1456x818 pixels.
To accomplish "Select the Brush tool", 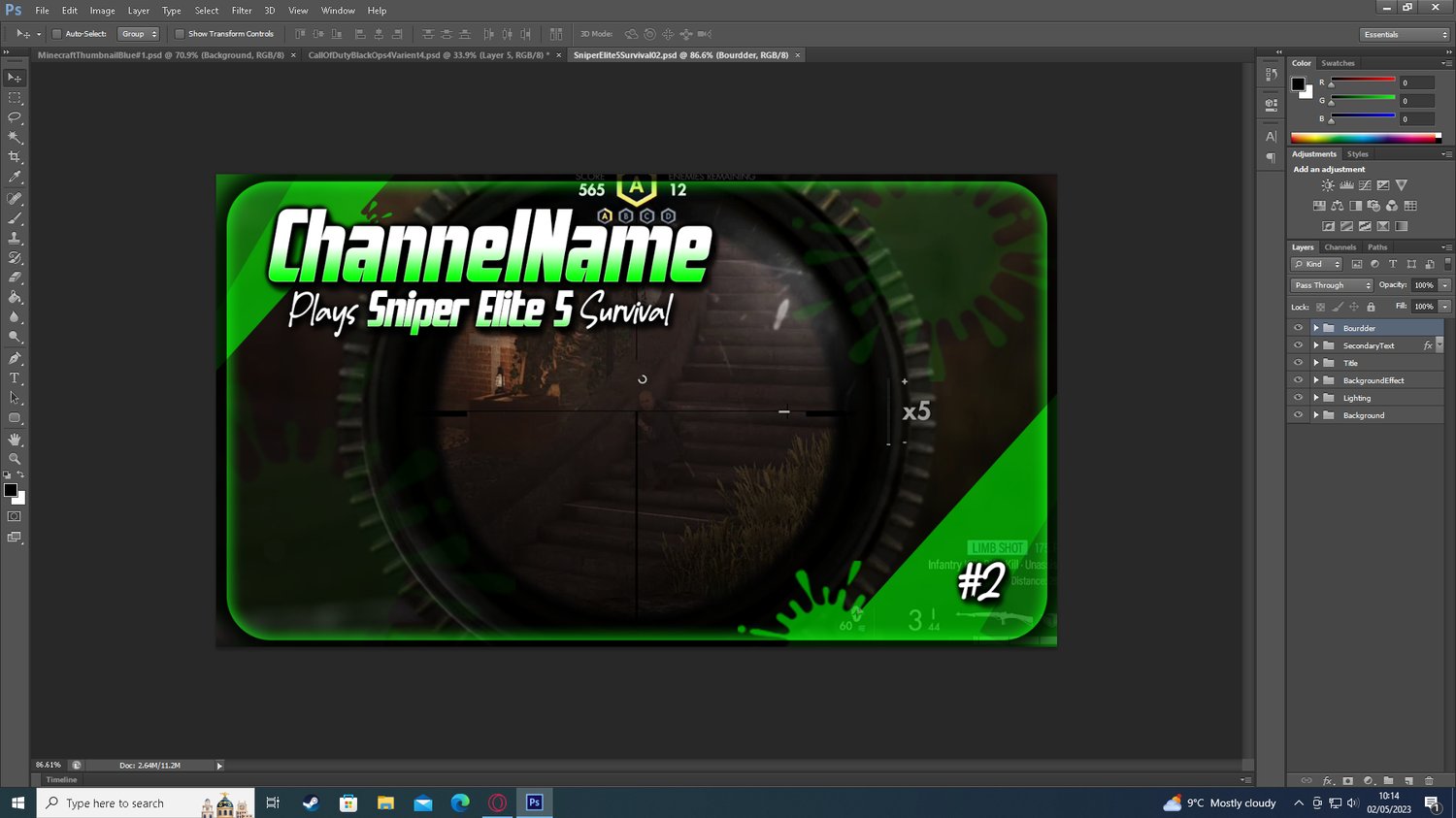I will tap(15, 218).
